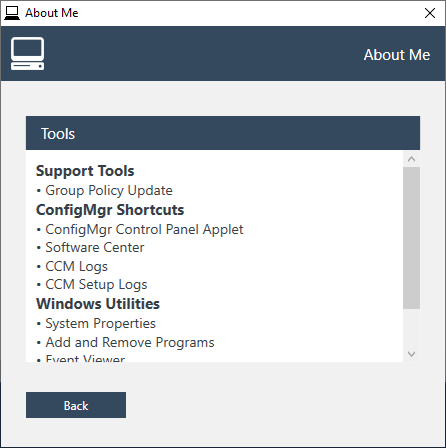This screenshot has width=446, height=448.
Task: Click the Tools panel header
Action: click(x=223, y=133)
